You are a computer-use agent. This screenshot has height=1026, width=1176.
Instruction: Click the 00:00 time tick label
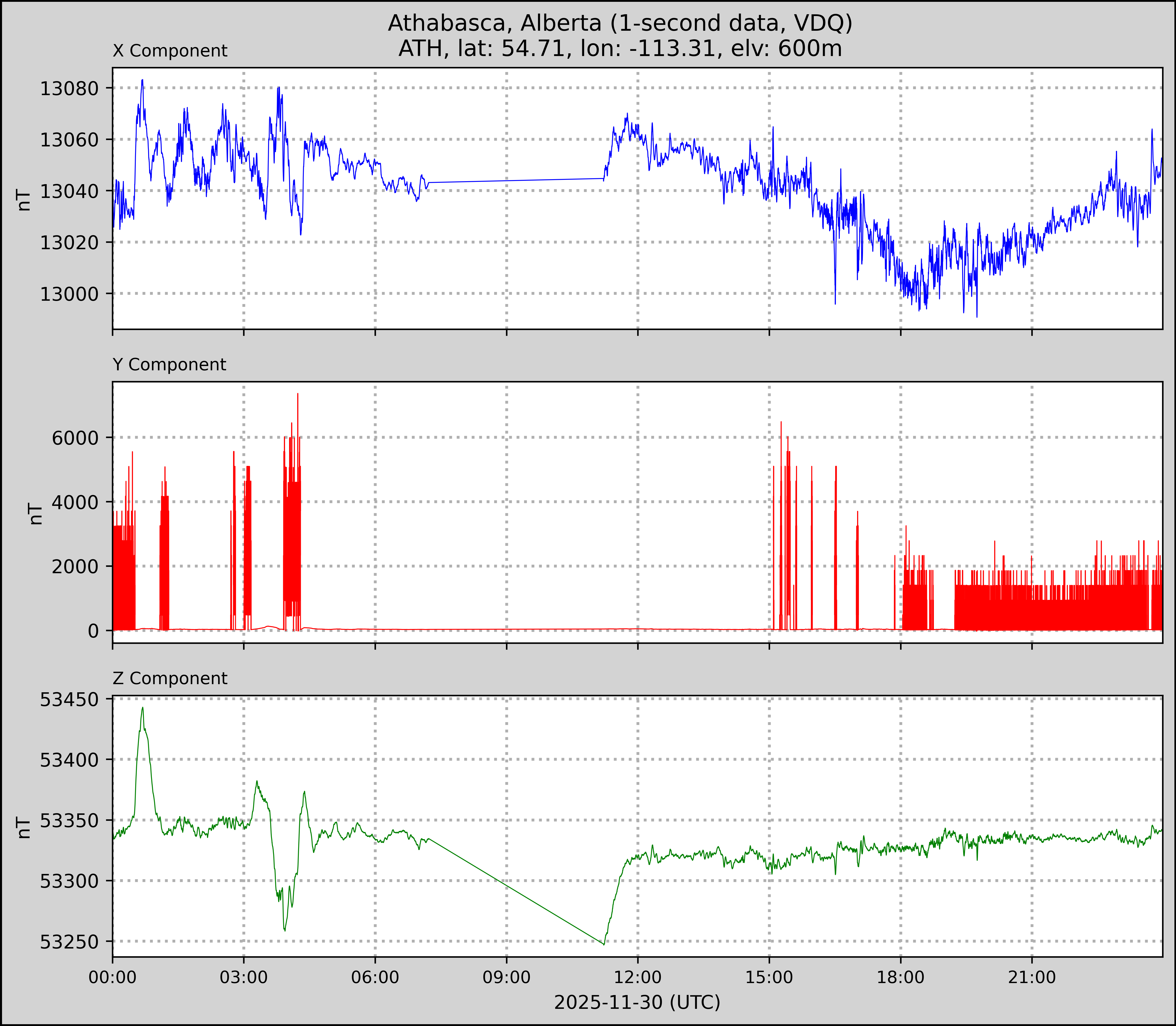point(113,977)
